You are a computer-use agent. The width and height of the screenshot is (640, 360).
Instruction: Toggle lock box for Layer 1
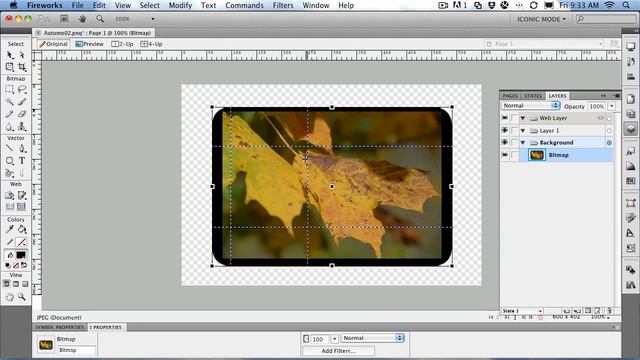tap(514, 131)
